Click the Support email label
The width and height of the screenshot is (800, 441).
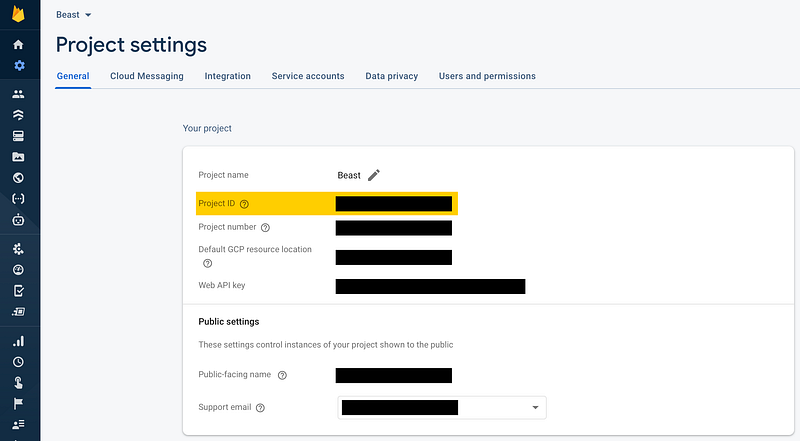point(225,407)
